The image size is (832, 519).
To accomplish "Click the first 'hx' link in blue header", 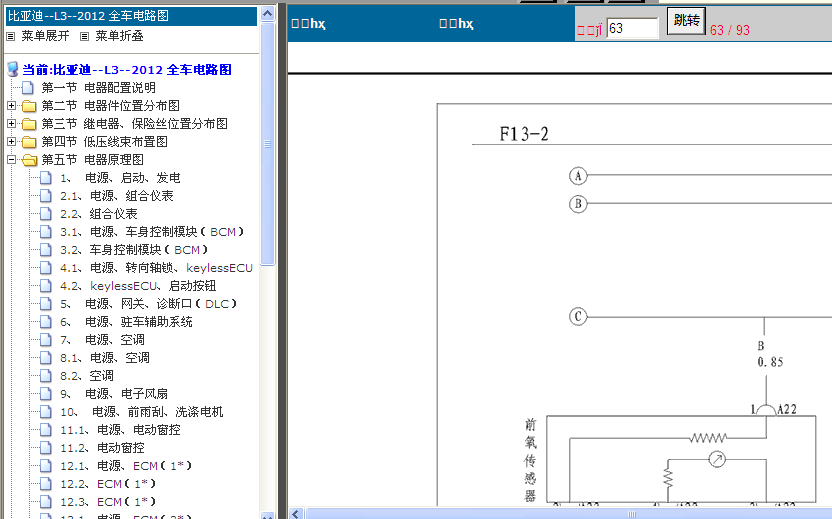I will (308, 24).
